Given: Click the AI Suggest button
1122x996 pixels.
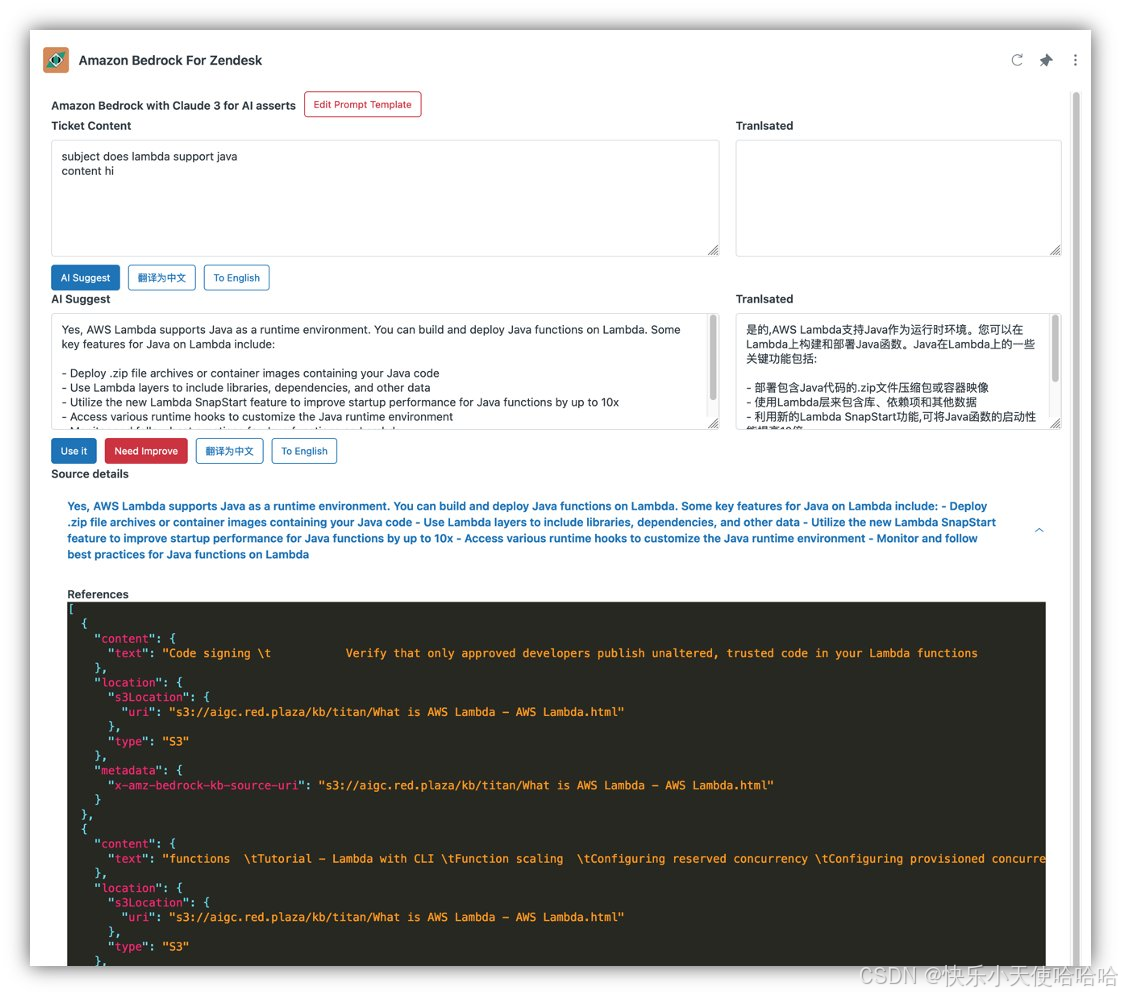Looking at the screenshot, I should pyautogui.click(x=84, y=277).
